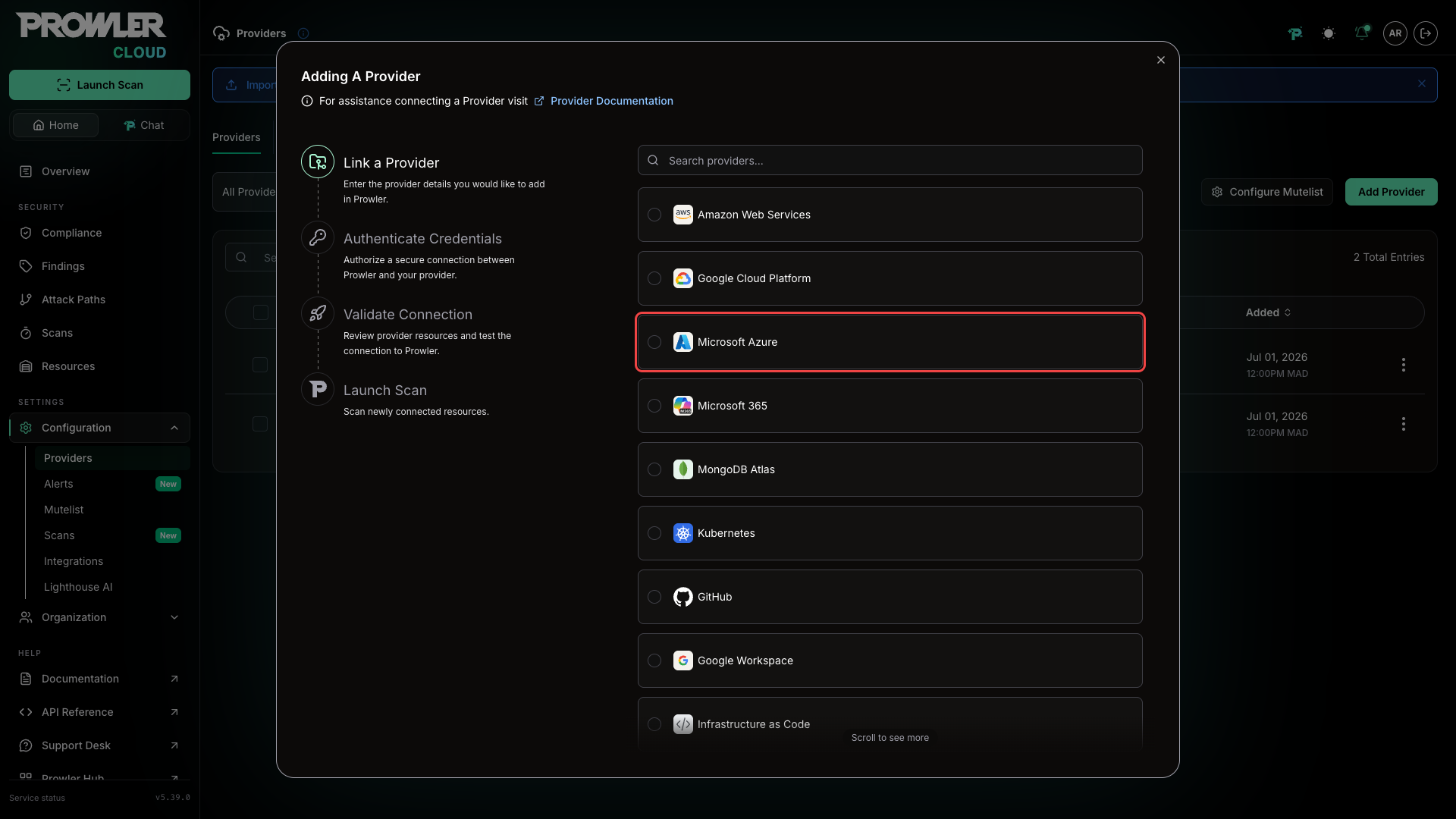Open the Documentation help link
This screenshot has height=819, width=1456.
click(99, 679)
